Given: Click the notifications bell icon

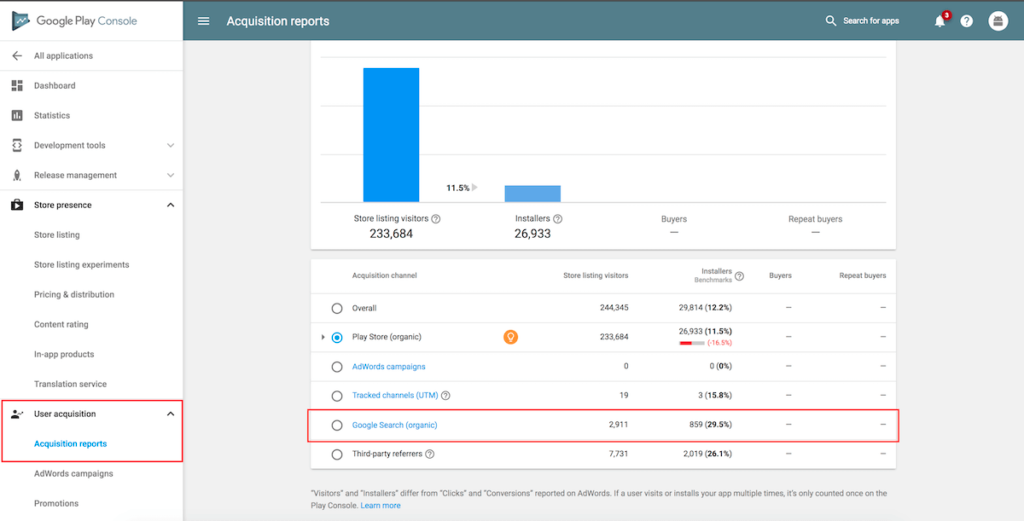Looking at the screenshot, I should (939, 21).
